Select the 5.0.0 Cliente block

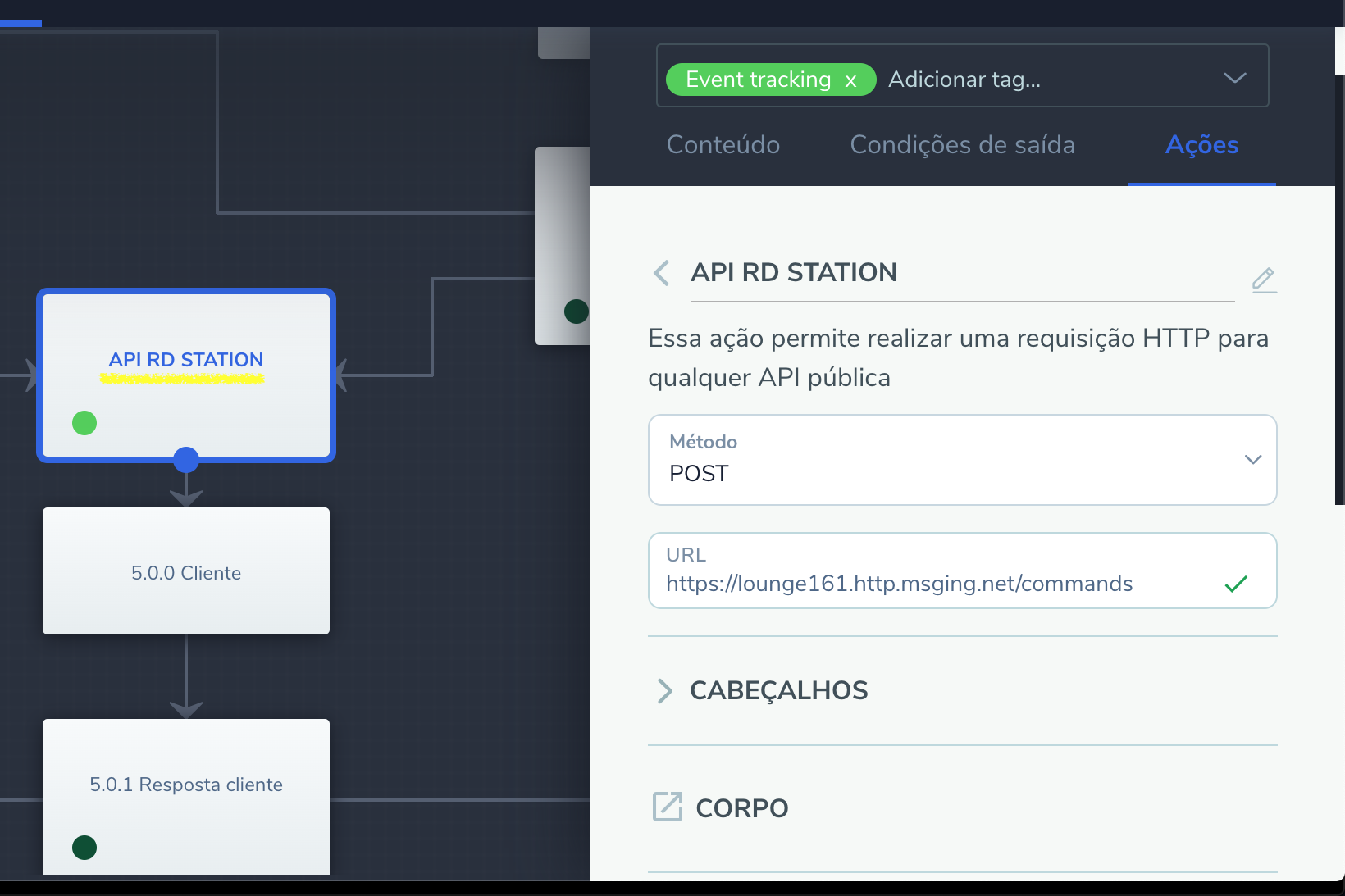click(x=186, y=571)
